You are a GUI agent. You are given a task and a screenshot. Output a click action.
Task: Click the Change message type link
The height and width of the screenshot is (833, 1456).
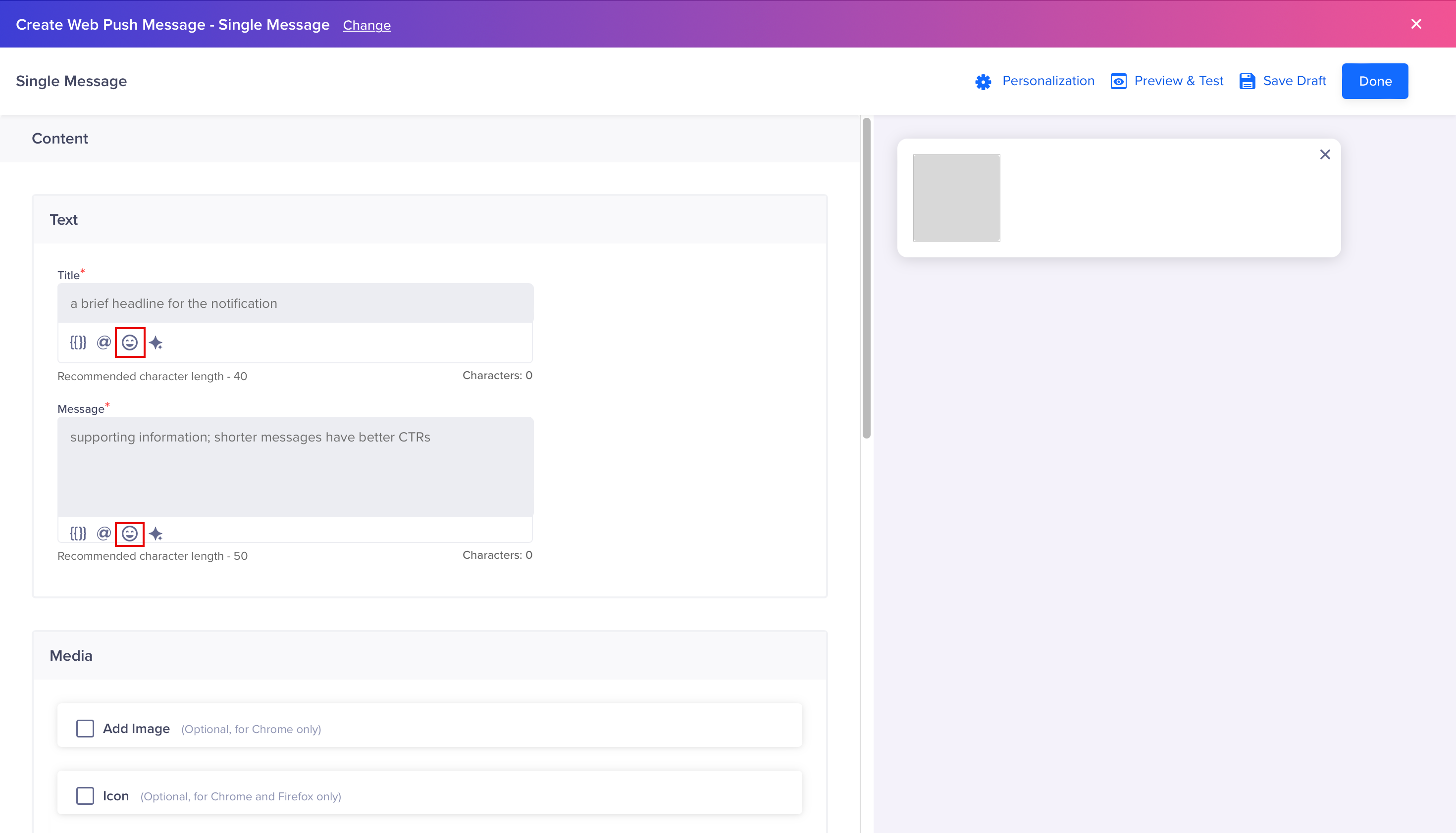click(x=367, y=25)
